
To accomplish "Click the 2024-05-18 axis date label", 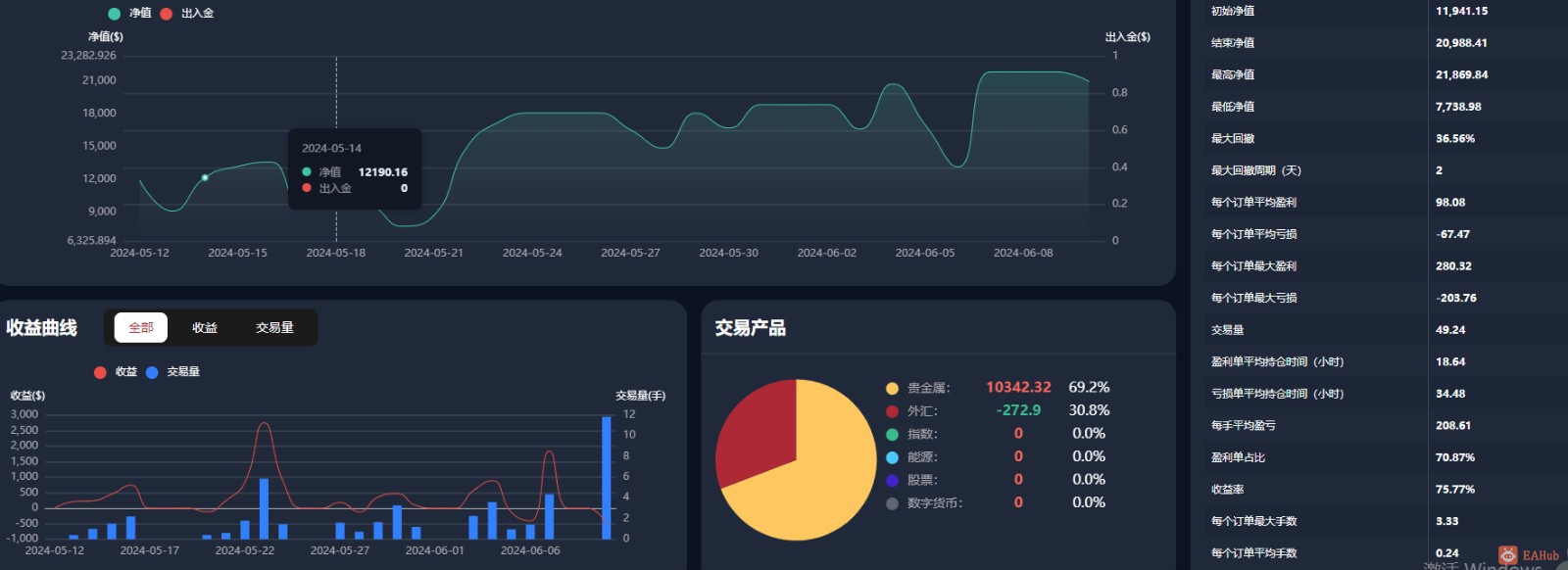I will (335, 253).
